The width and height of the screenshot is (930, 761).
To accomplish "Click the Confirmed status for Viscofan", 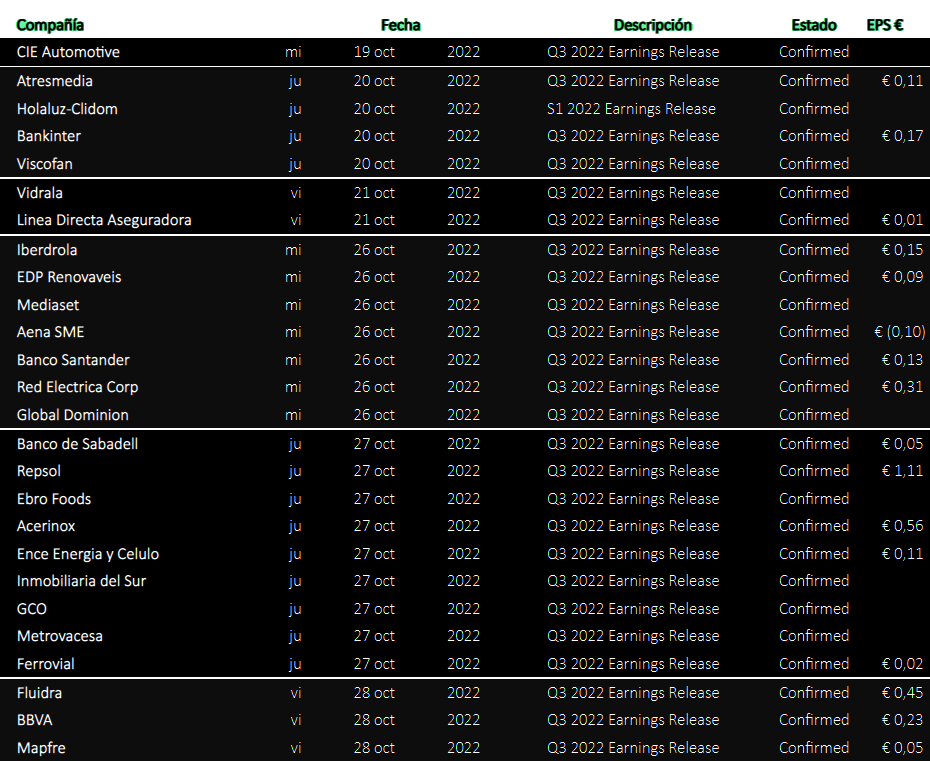I will tap(814, 164).
